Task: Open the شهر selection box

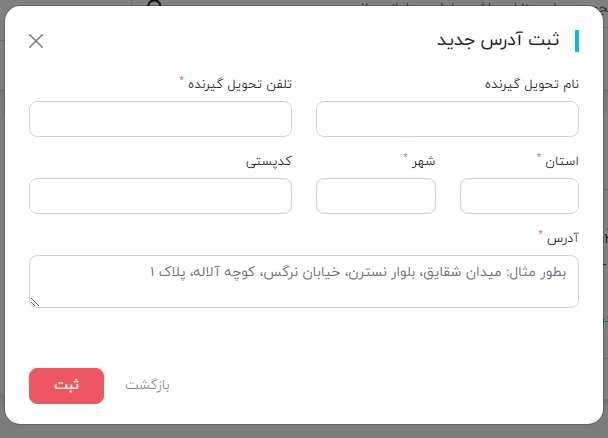Action: (x=376, y=196)
